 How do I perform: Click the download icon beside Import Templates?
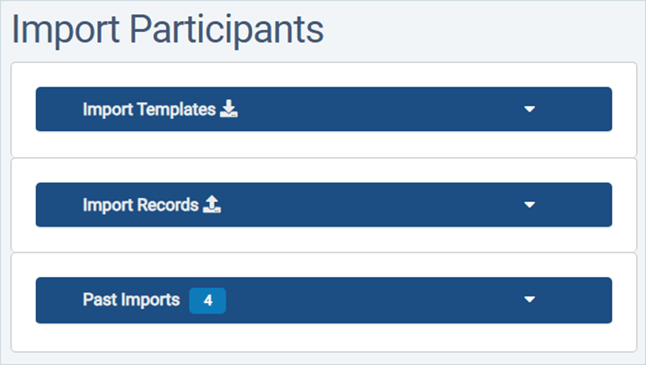(229, 109)
